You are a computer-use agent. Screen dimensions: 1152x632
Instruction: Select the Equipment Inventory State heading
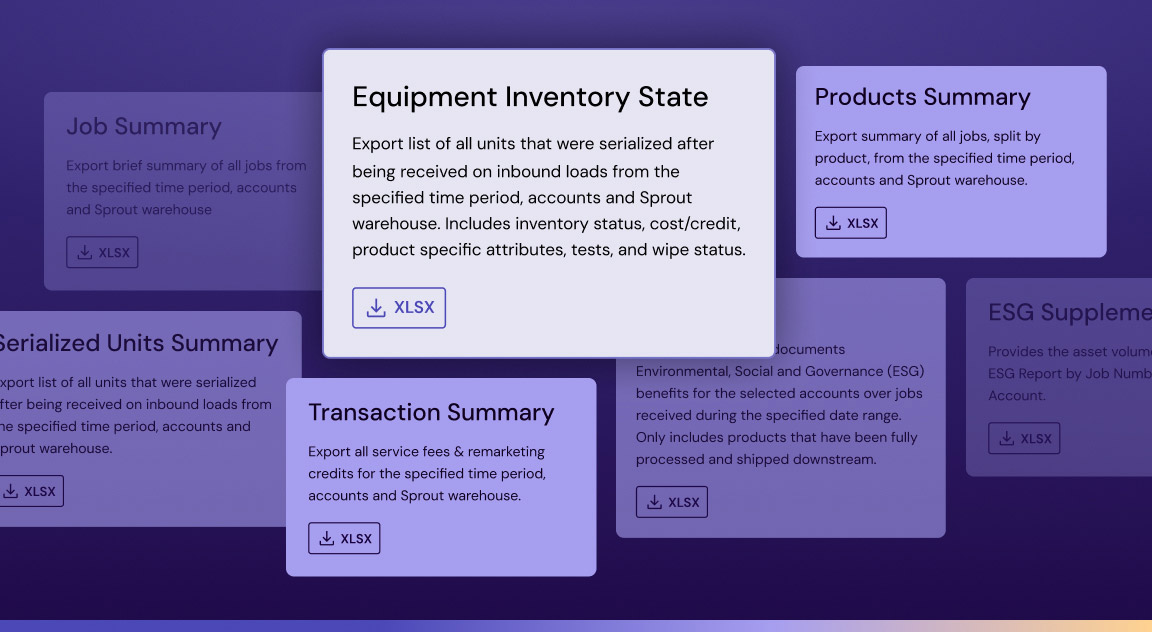coord(530,97)
